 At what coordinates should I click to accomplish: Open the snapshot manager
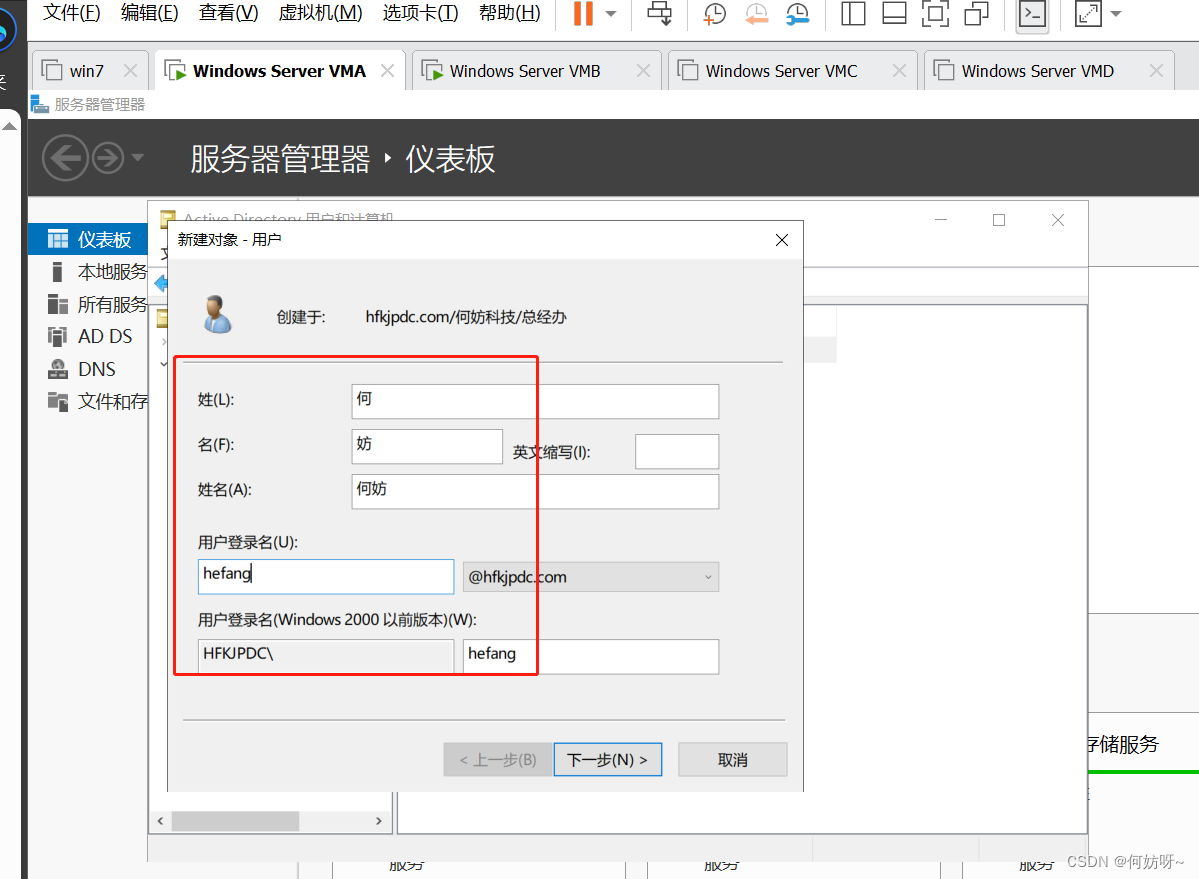pos(797,13)
